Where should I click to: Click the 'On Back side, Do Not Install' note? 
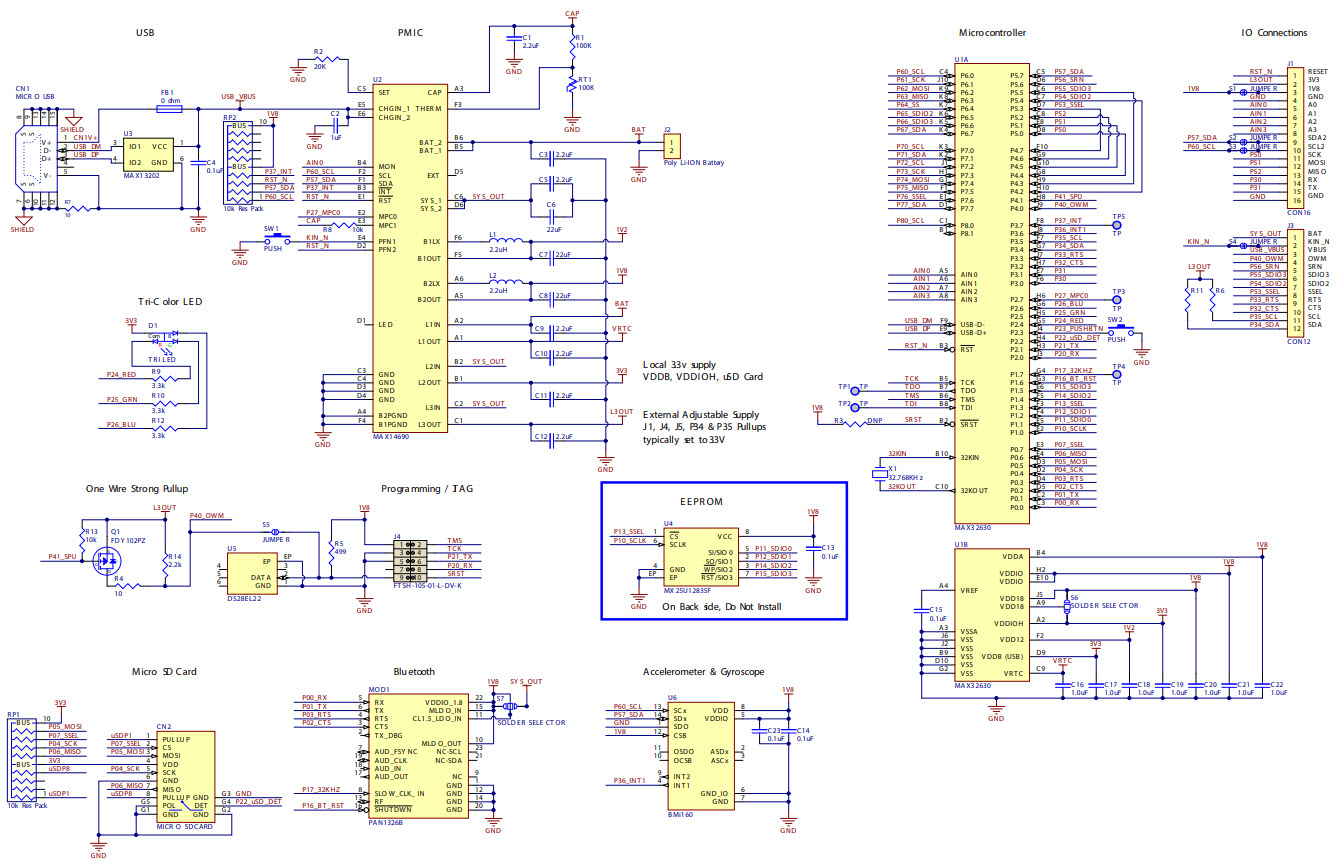721,607
